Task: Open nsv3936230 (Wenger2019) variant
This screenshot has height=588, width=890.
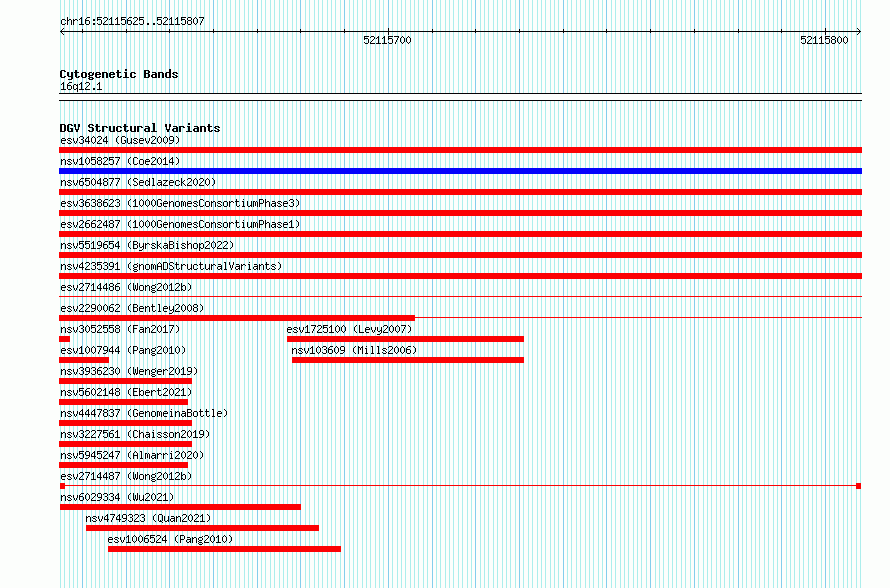Action: point(129,371)
